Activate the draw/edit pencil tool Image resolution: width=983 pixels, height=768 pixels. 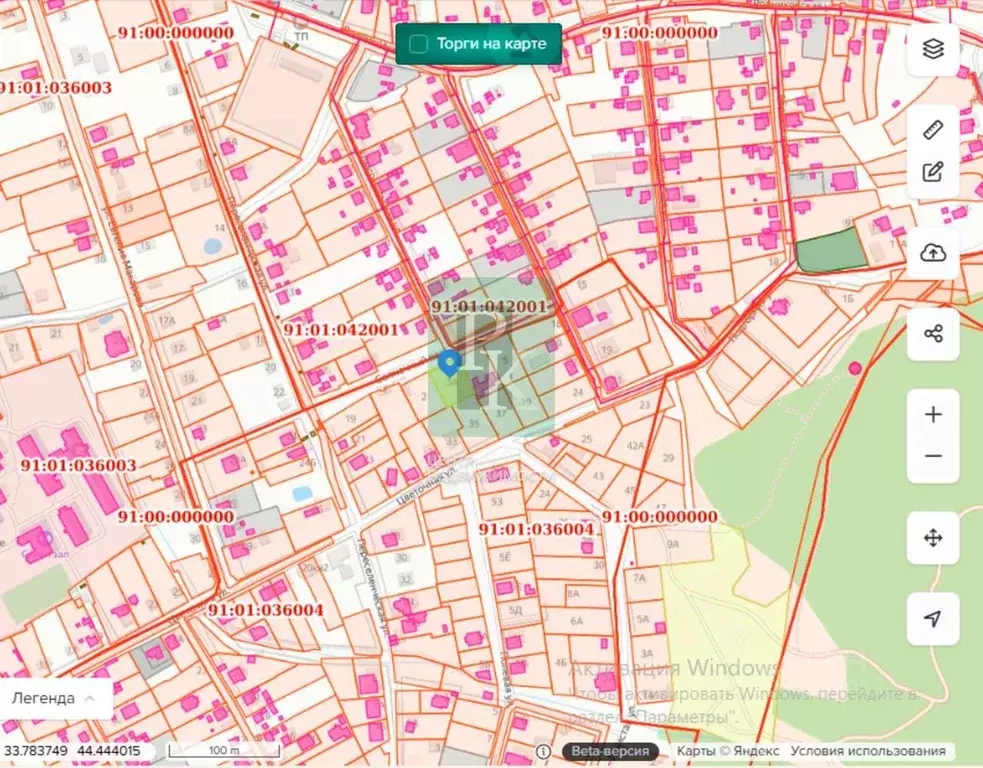point(933,172)
